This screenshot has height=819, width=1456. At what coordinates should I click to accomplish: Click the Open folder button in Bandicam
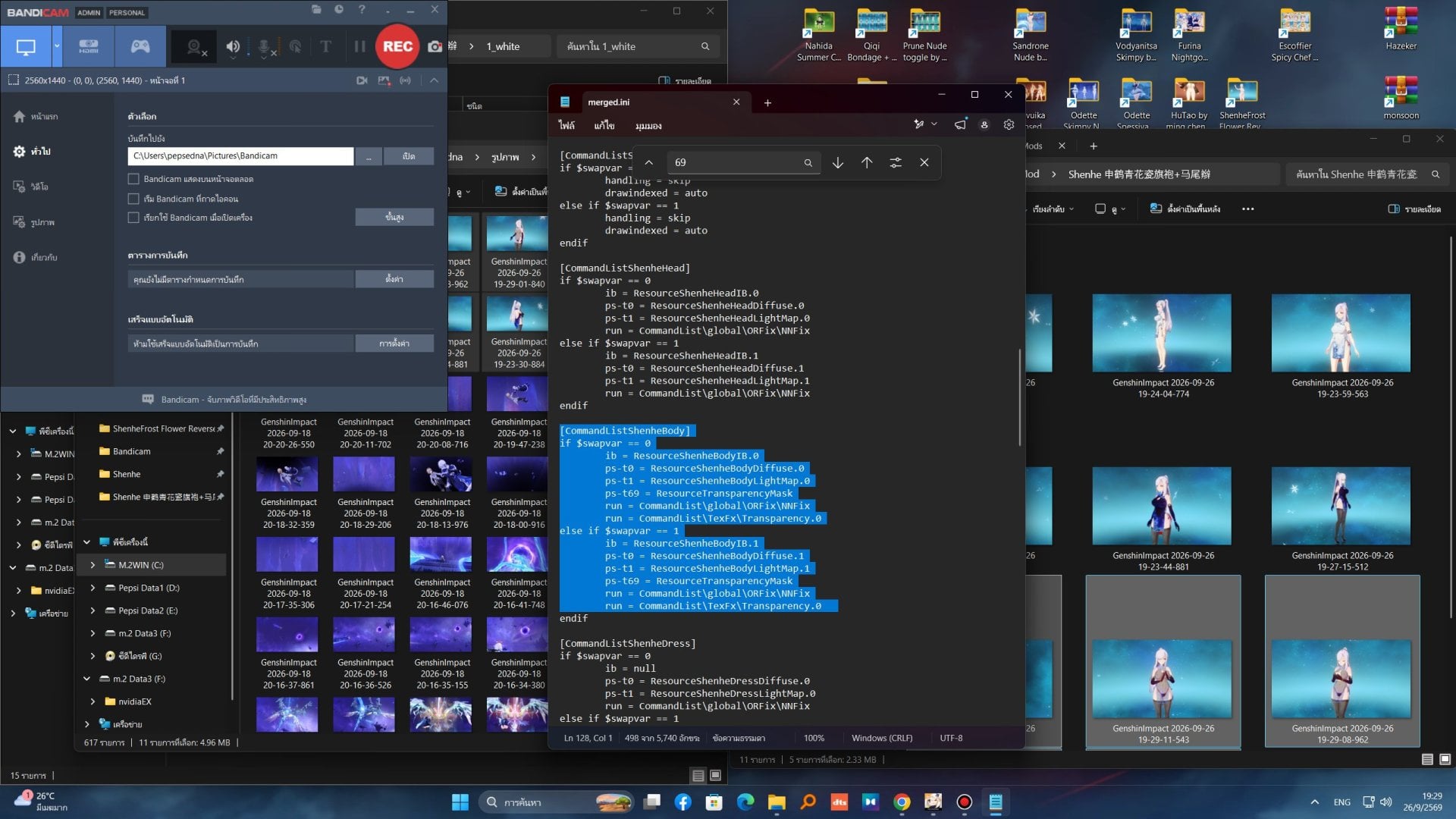409,156
